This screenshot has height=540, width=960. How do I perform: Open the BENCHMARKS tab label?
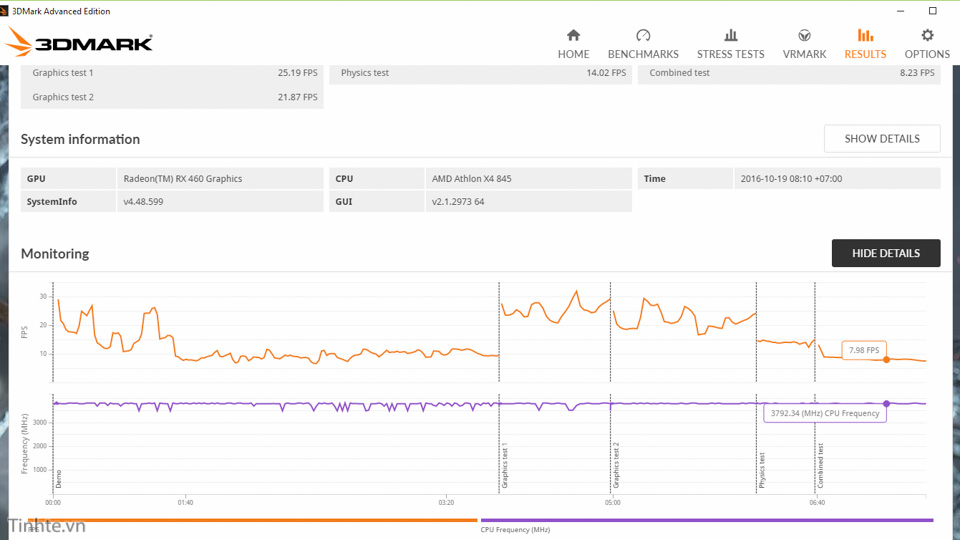(643, 54)
